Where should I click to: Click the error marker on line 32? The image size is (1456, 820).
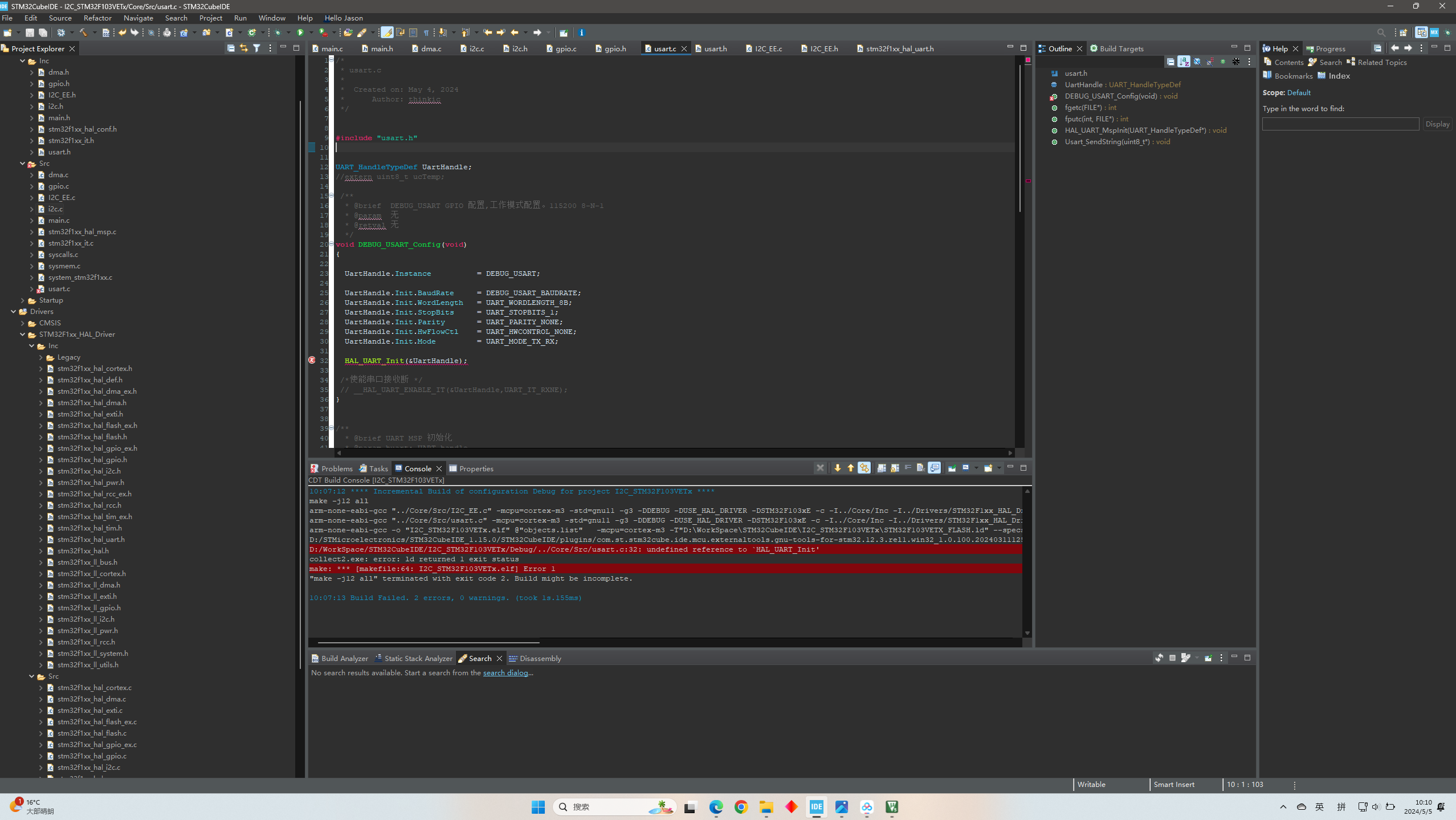point(312,360)
